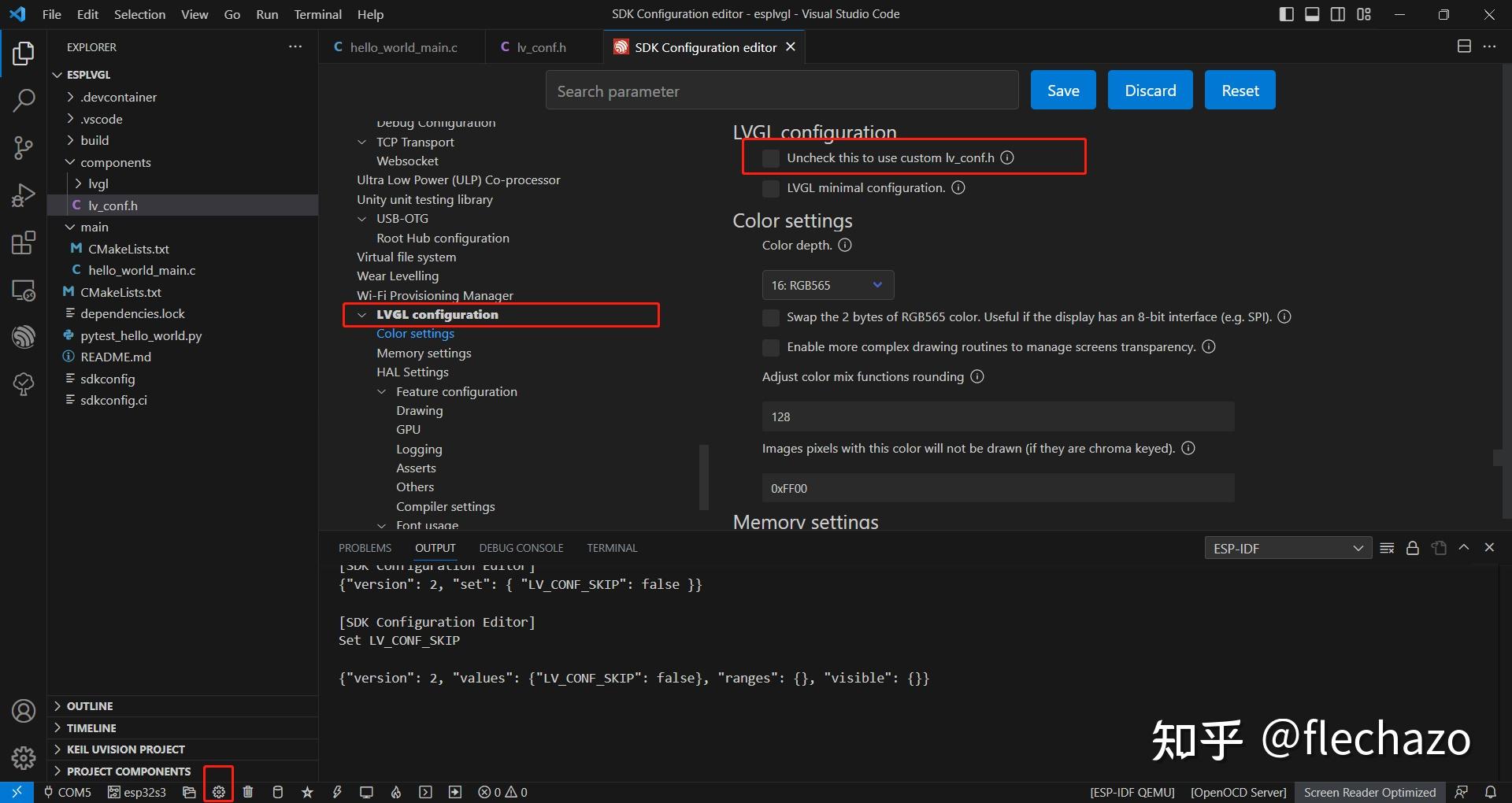Screen dimensions: 1512x803
Task: Click the execute custom task icon
Action: coord(455,792)
